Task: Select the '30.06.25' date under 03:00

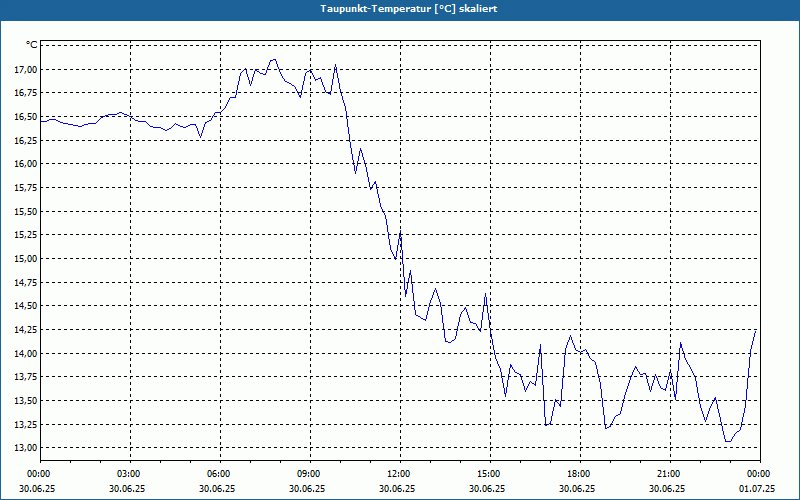Action: coord(127,488)
